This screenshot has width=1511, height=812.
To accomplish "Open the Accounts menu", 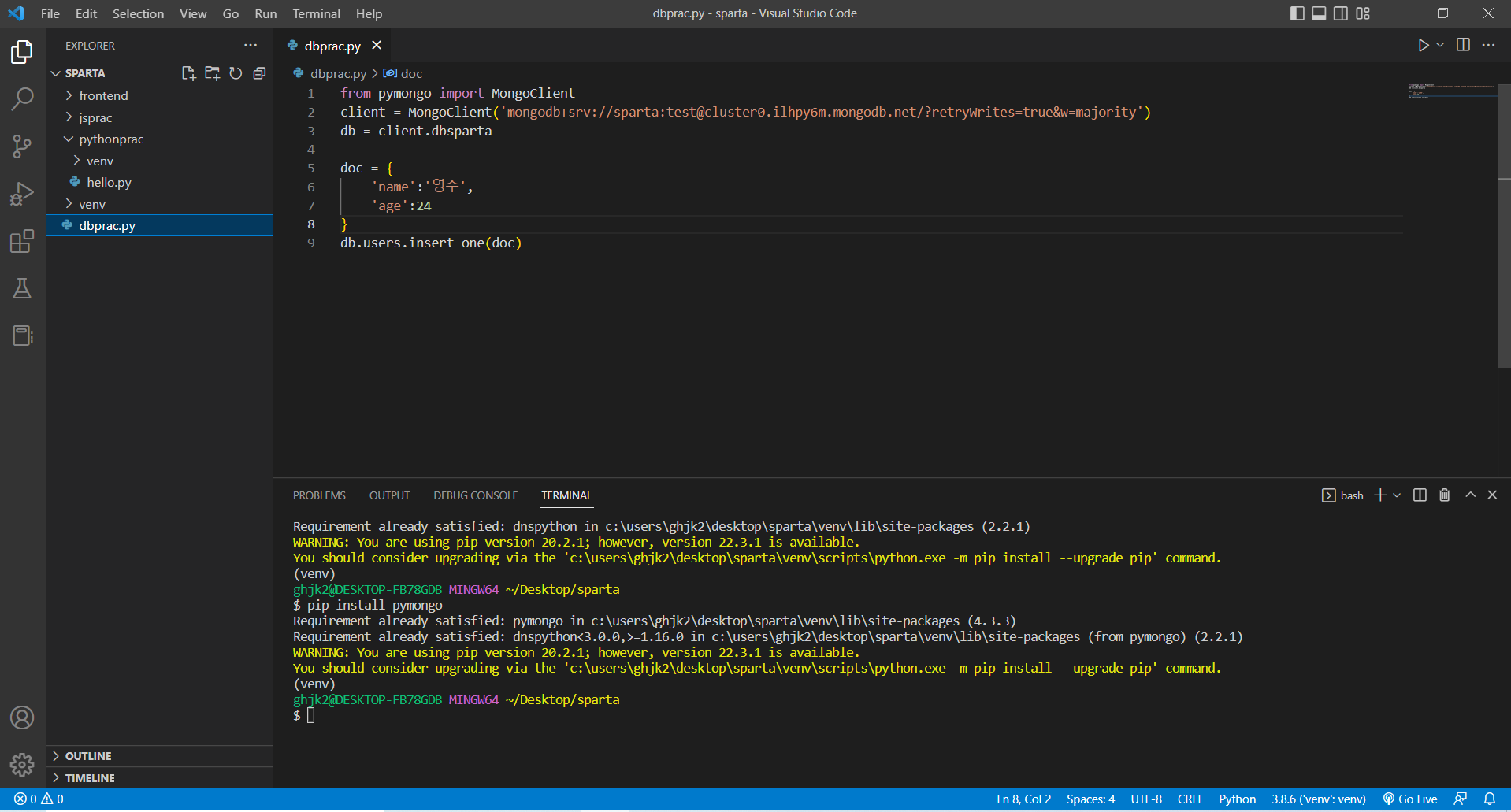I will (22, 717).
